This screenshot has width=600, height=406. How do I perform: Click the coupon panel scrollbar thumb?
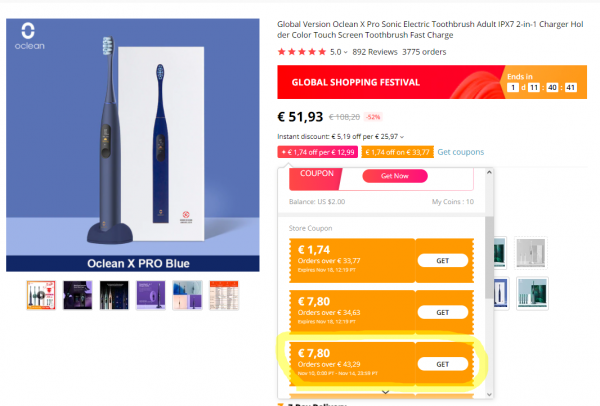[489, 250]
